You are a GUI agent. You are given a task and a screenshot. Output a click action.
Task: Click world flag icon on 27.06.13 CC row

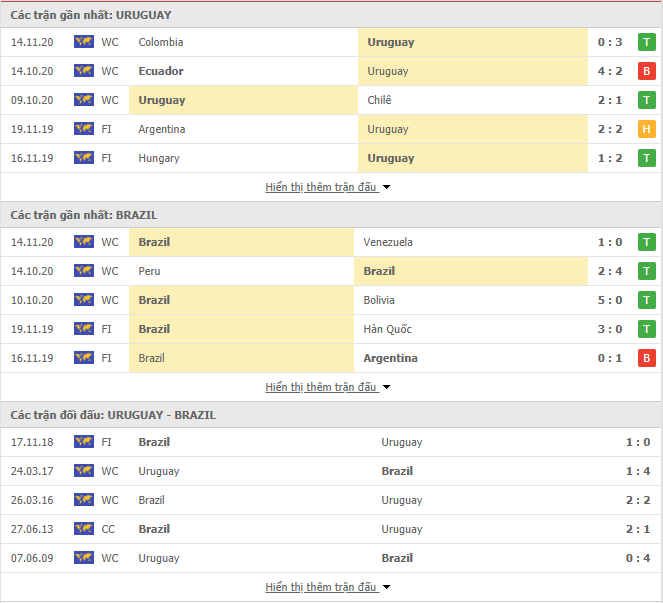[84, 529]
